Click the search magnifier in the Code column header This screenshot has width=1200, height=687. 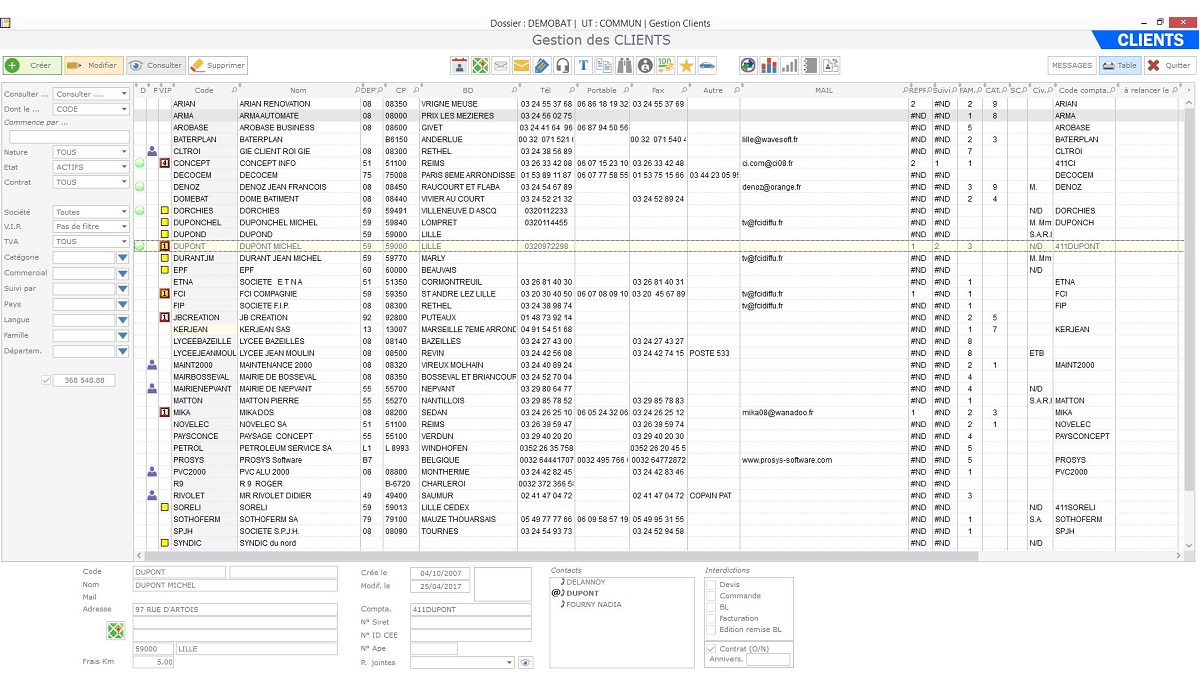point(234,90)
